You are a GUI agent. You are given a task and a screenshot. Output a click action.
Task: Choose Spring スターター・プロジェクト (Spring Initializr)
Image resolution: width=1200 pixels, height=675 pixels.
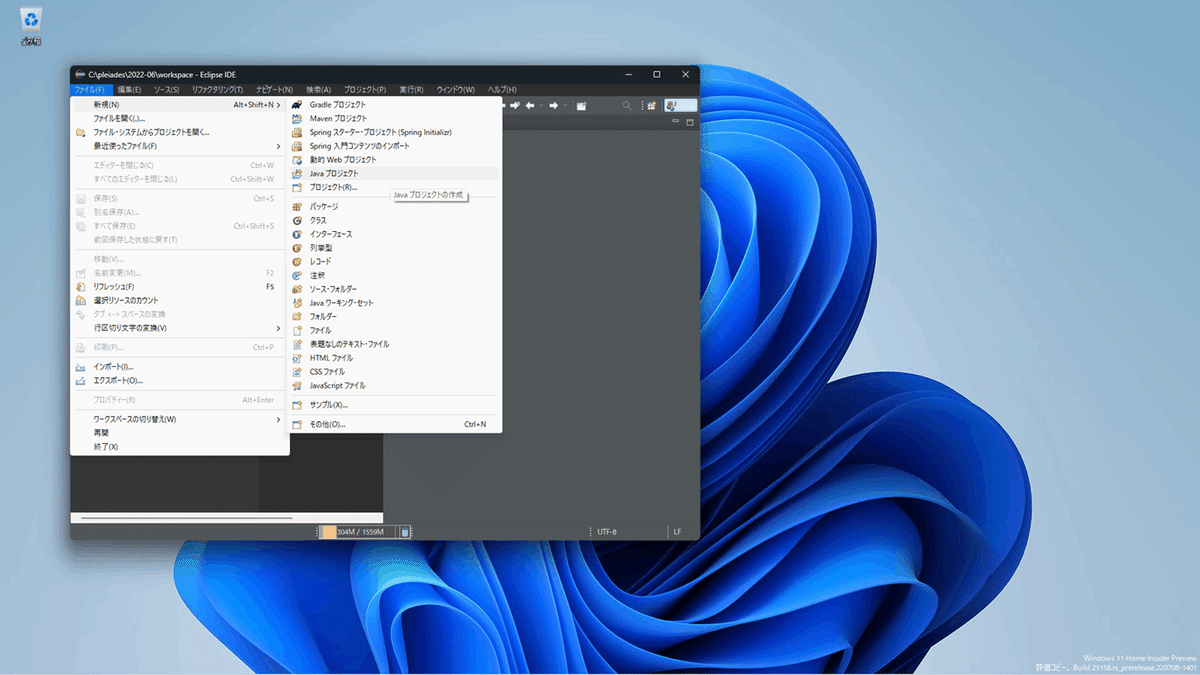tap(394, 132)
